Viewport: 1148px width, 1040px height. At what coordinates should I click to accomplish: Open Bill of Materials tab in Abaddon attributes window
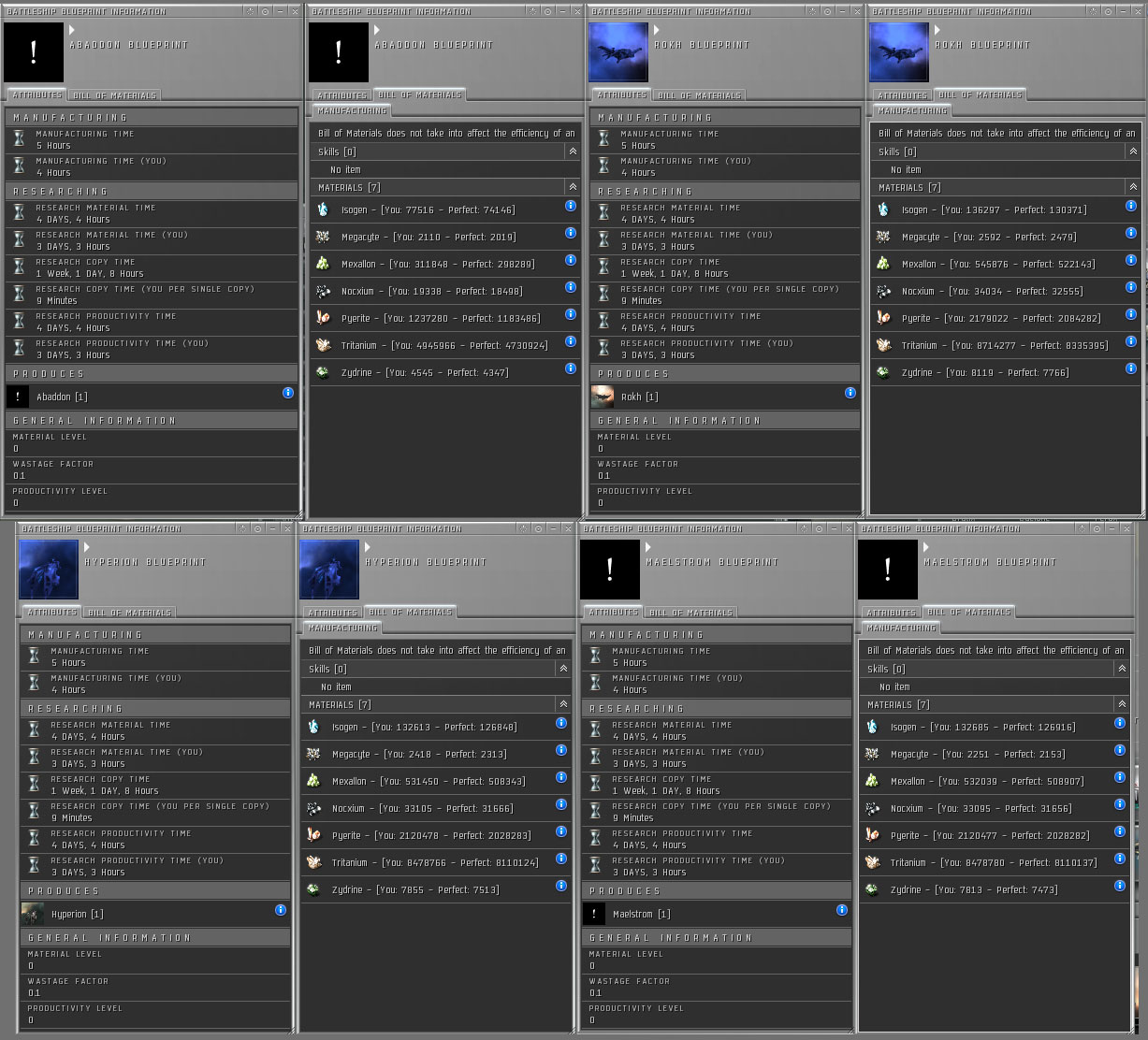point(114,95)
